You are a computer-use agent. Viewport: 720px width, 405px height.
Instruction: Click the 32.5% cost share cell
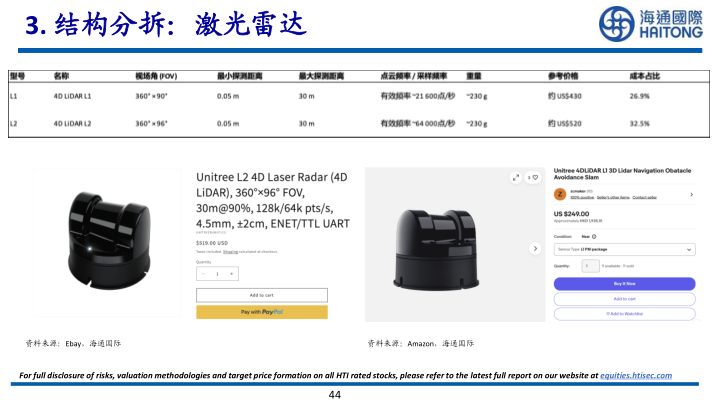pyautogui.click(x=640, y=124)
